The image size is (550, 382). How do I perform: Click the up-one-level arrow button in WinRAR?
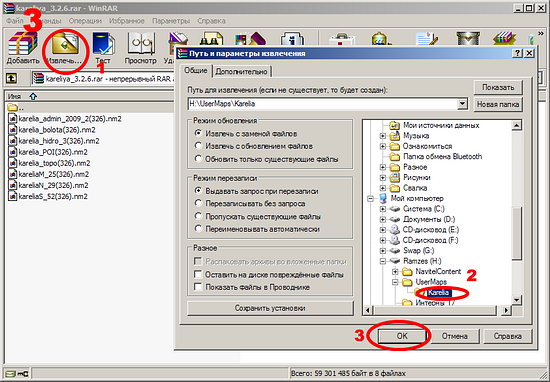(12, 79)
